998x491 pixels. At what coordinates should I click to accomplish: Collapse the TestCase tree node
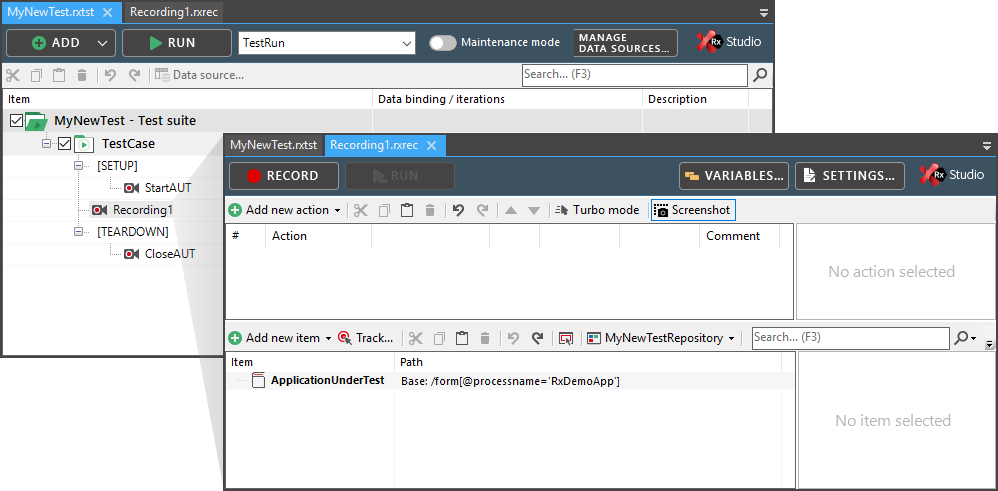[46, 144]
